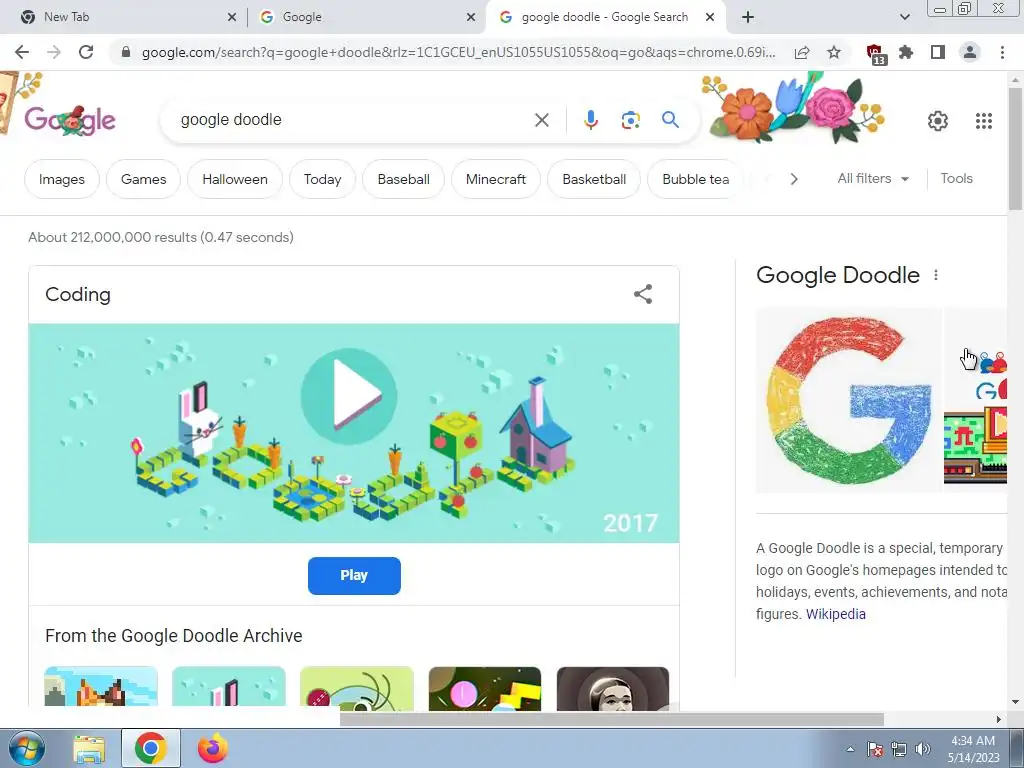Switch to the Google tab

pyautogui.click(x=367, y=17)
